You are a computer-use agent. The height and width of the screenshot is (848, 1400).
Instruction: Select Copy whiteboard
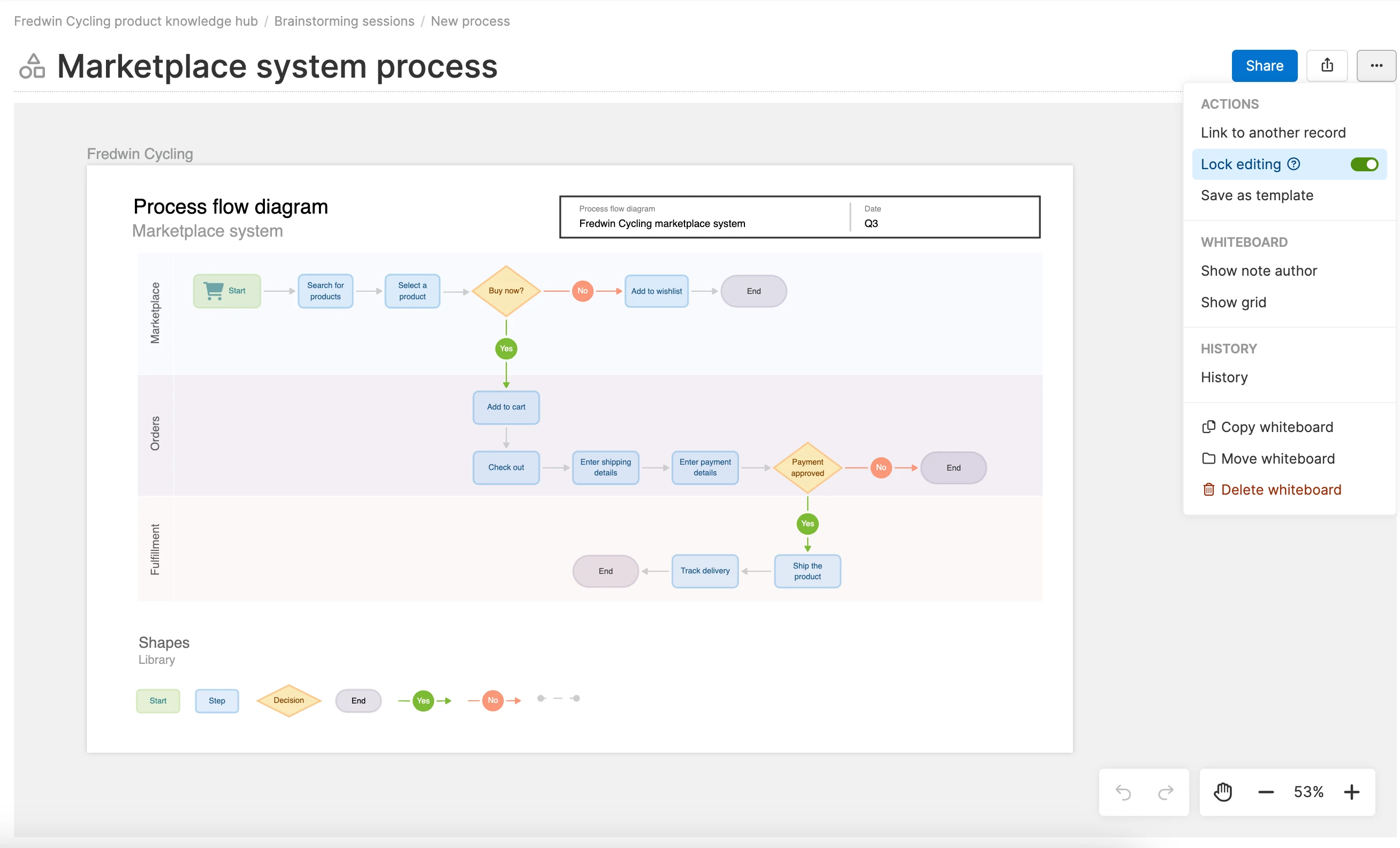pos(1277,427)
